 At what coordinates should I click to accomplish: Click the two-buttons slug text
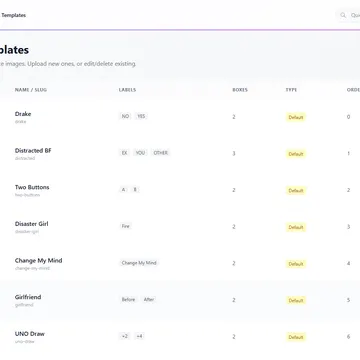click(27, 195)
